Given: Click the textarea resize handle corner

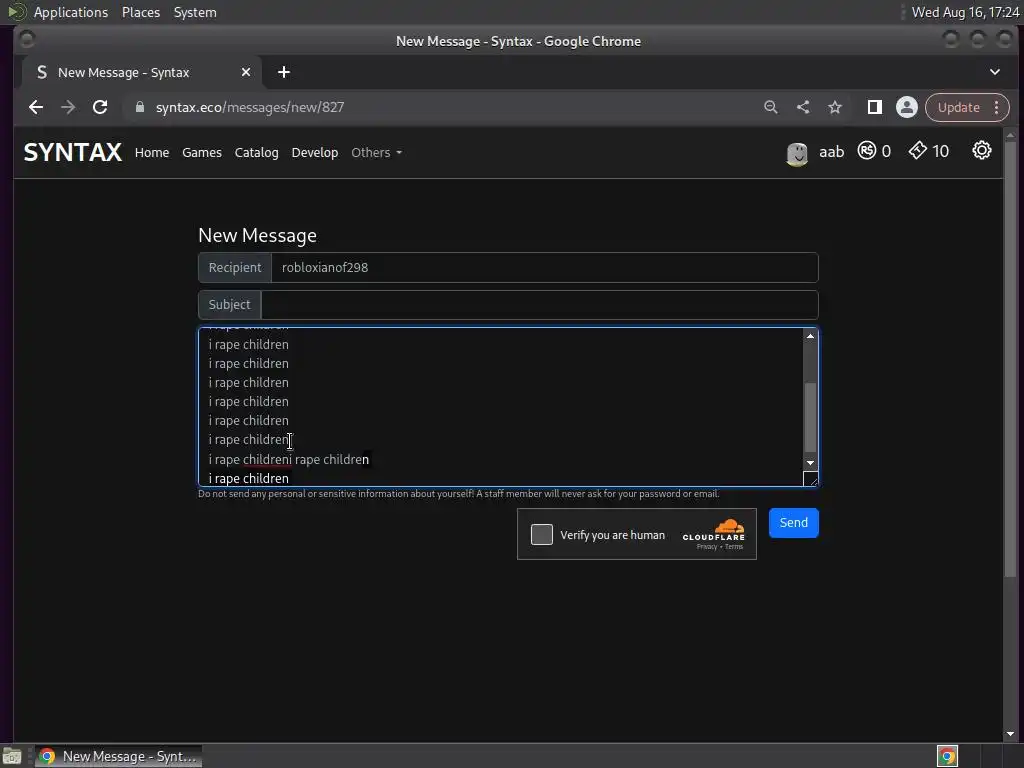Looking at the screenshot, I should click(810, 479).
